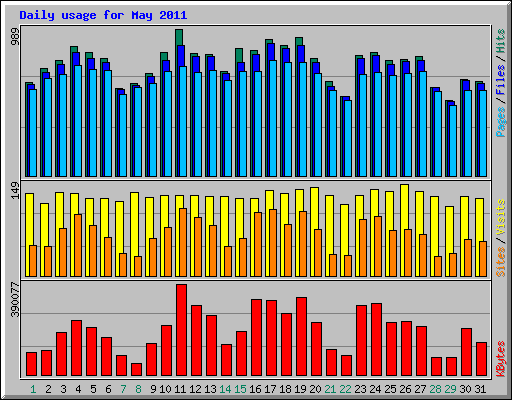Click day label 19 on the x-axis
The width and height of the screenshot is (512, 400).
click(300, 389)
